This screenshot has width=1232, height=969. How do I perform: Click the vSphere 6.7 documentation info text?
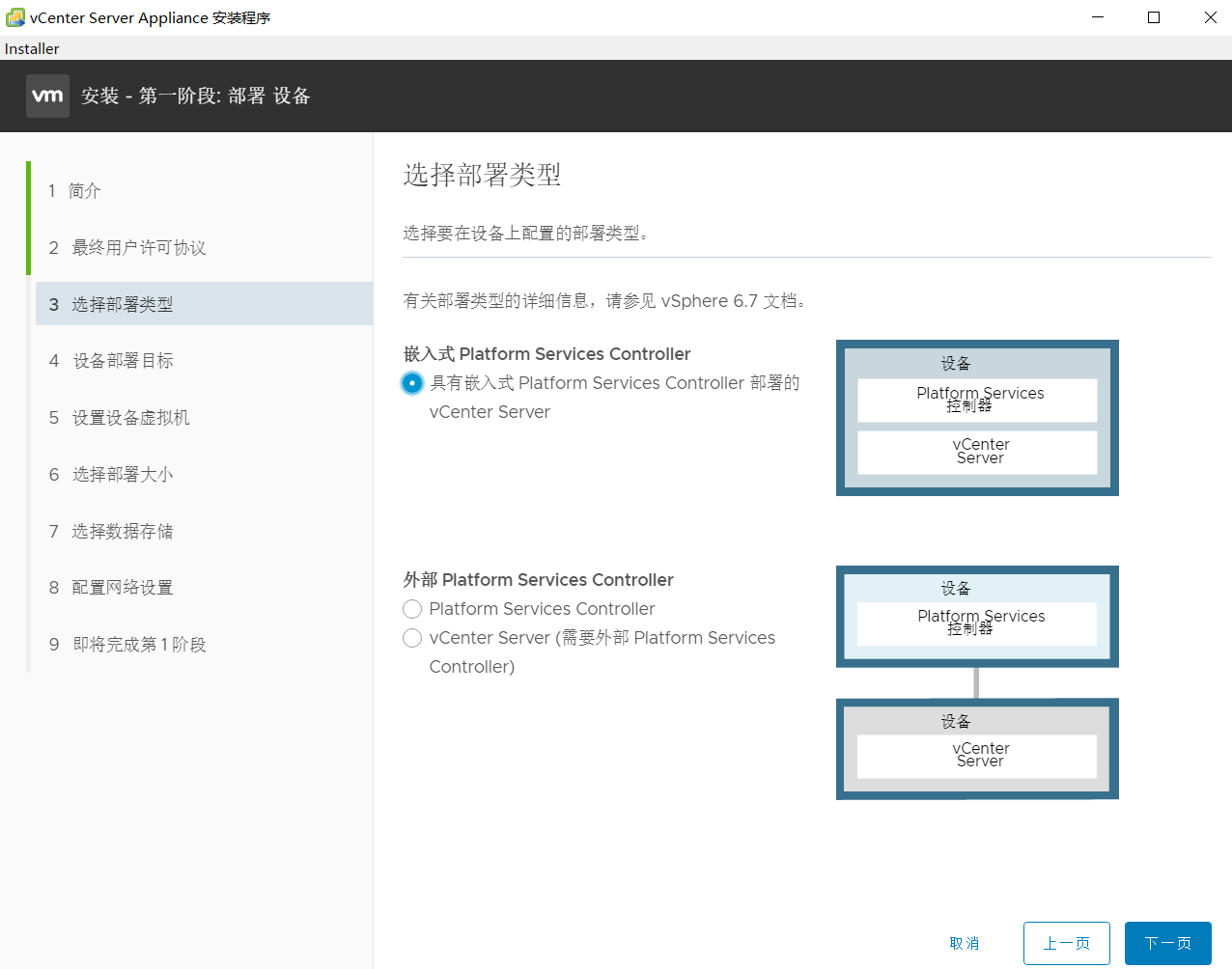click(x=604, y=301)
